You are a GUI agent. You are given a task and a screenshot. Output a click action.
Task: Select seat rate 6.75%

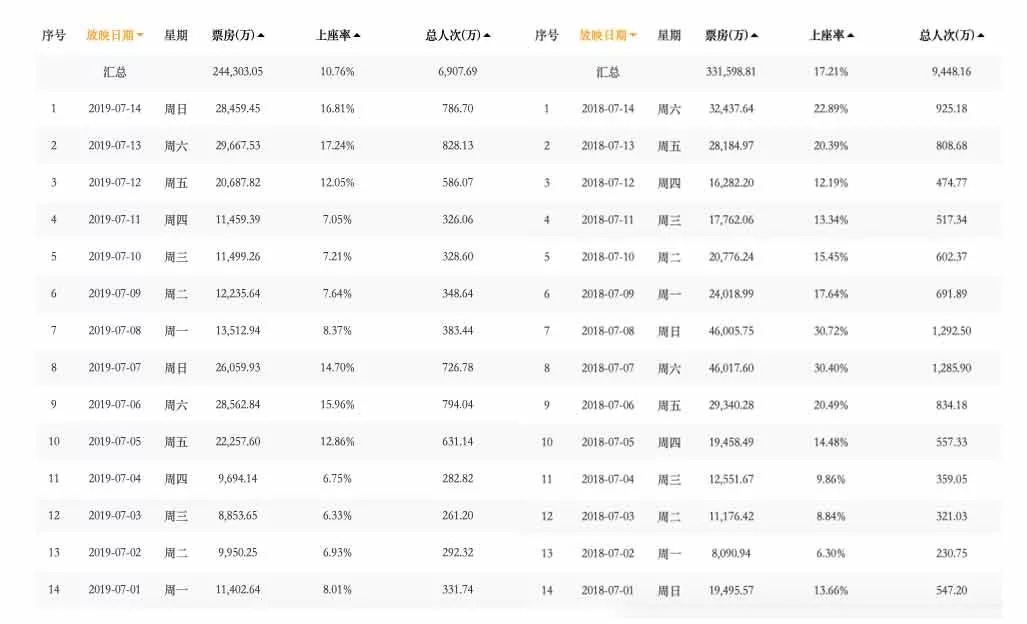[337, 478]
